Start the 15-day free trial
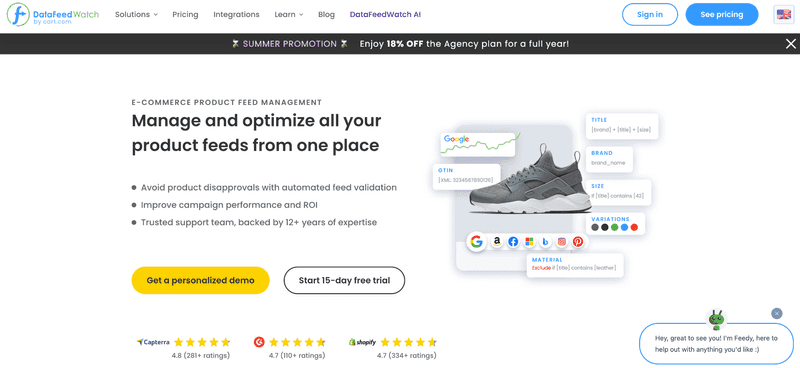Viewport: 800px width, 368px height. pos(344,280)
